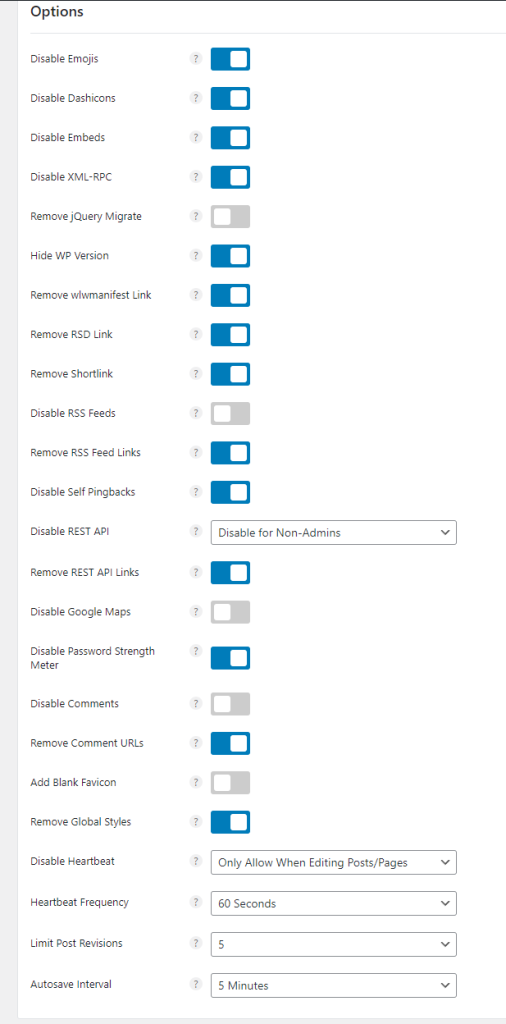The width and height of the screenshot is (506, 1024).
Task: Show help for Autosave Interval
Action: pos(195,984)
